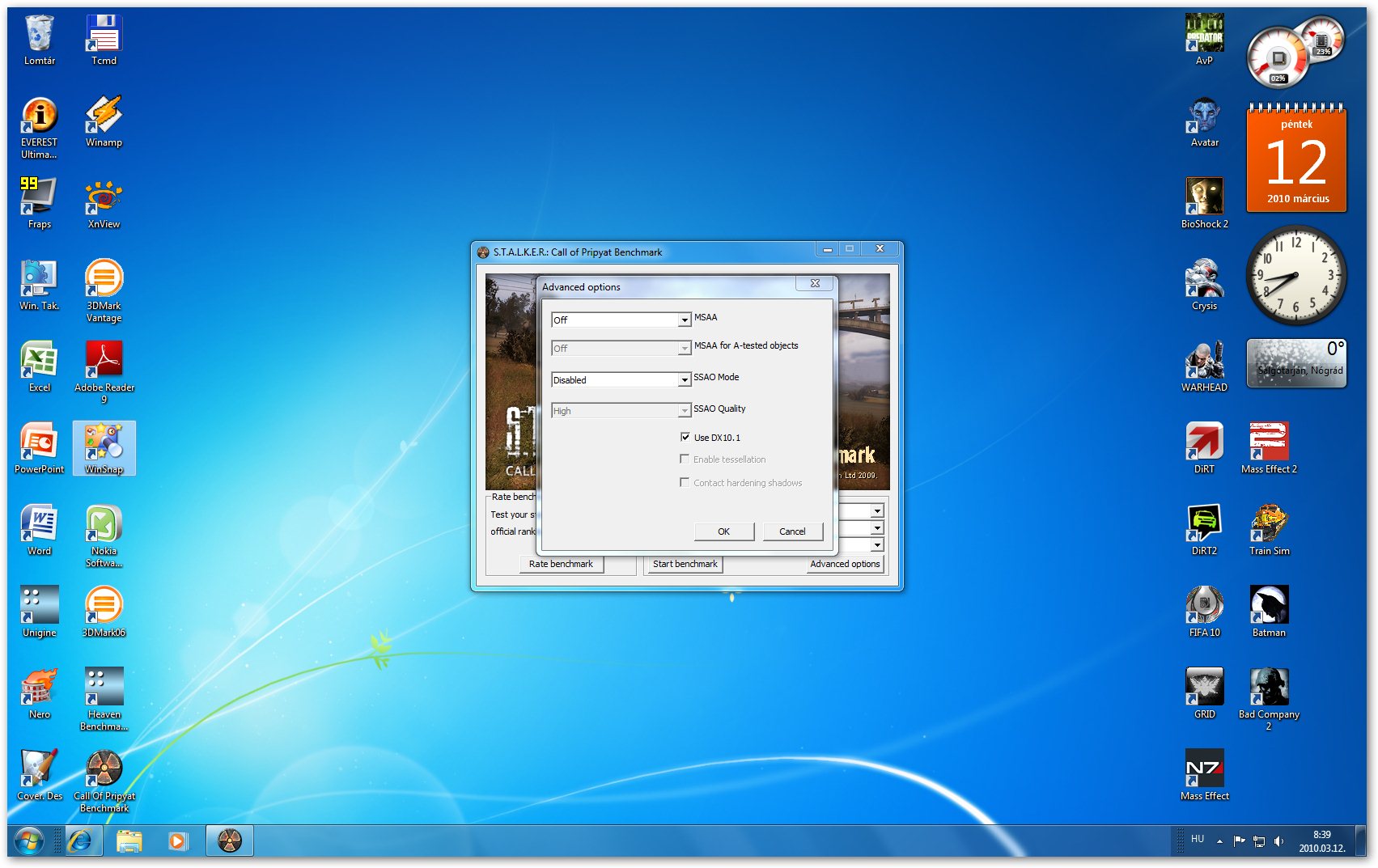The height and width of the screenshot is (868, 1378).
Task: Click Advanced options button in benchmark window
Action: (x=845, y=564)
